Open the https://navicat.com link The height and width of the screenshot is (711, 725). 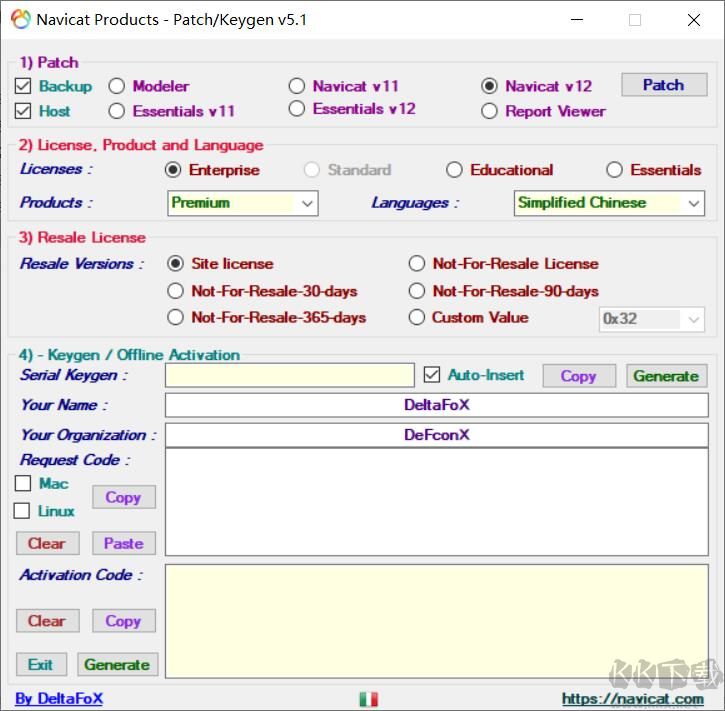coord(633,698)
